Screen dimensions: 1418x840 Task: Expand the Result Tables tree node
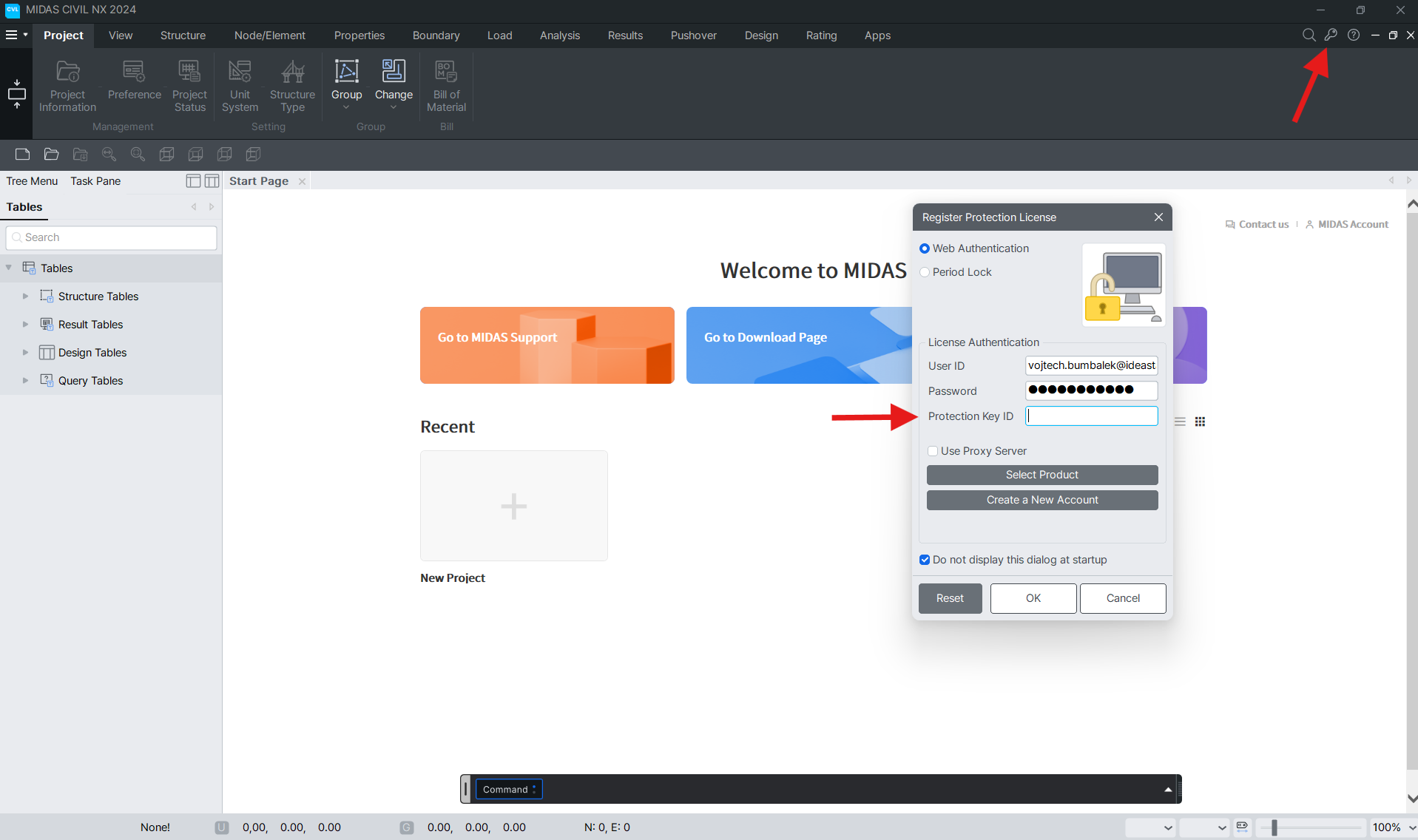[25, 325]
